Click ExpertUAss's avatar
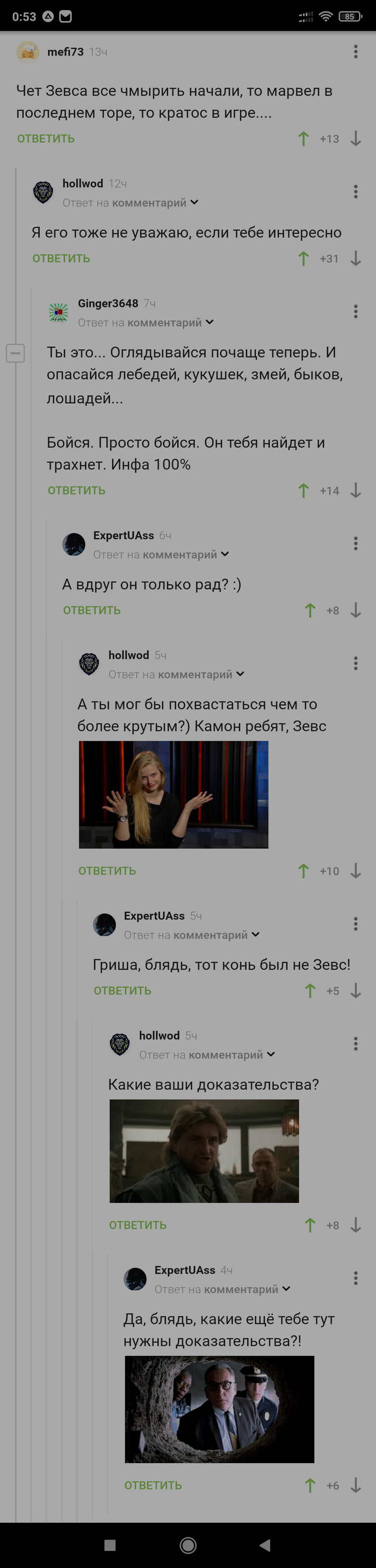Screen dimensions: 376x1568 [x=74, y=543]
